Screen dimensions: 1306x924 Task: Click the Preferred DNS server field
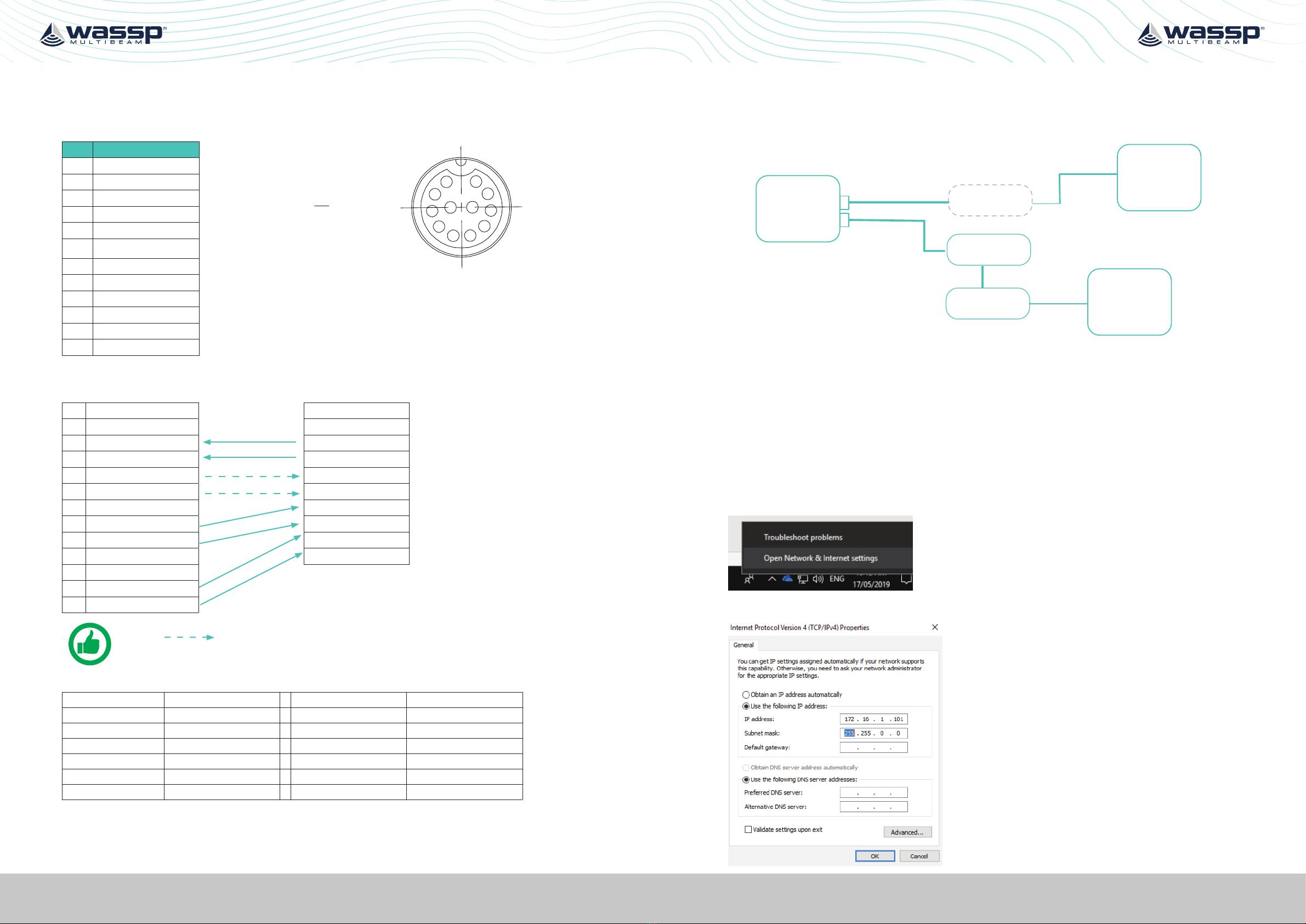pos(874,792)
